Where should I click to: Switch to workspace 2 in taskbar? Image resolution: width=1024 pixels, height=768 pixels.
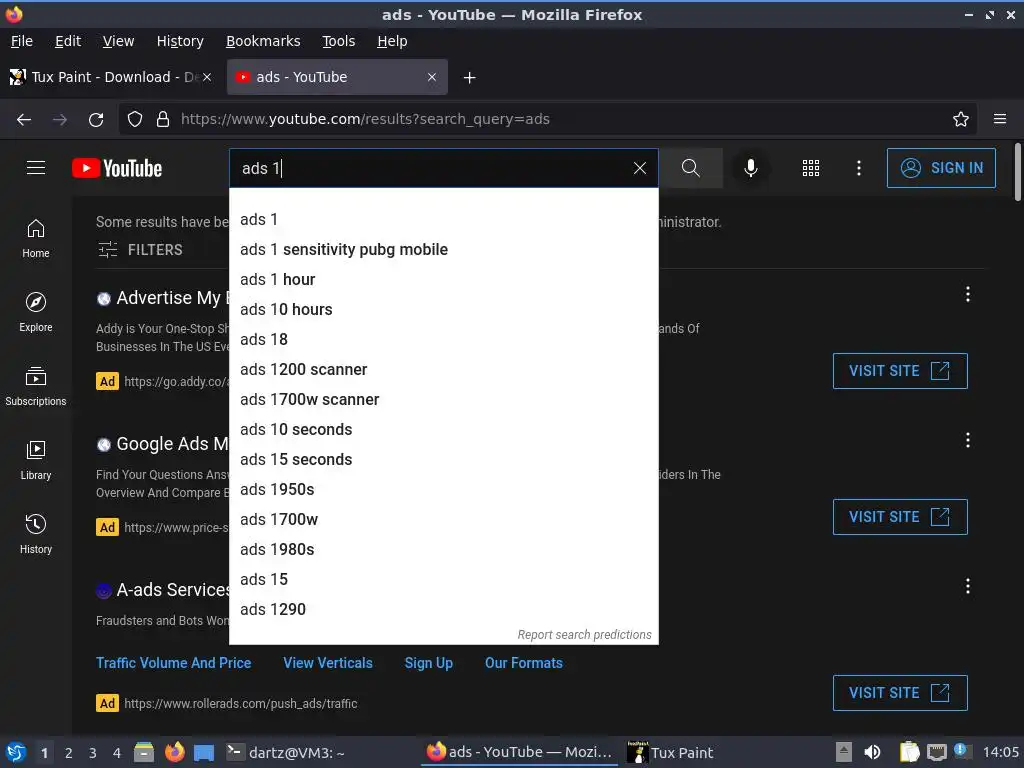69,753
